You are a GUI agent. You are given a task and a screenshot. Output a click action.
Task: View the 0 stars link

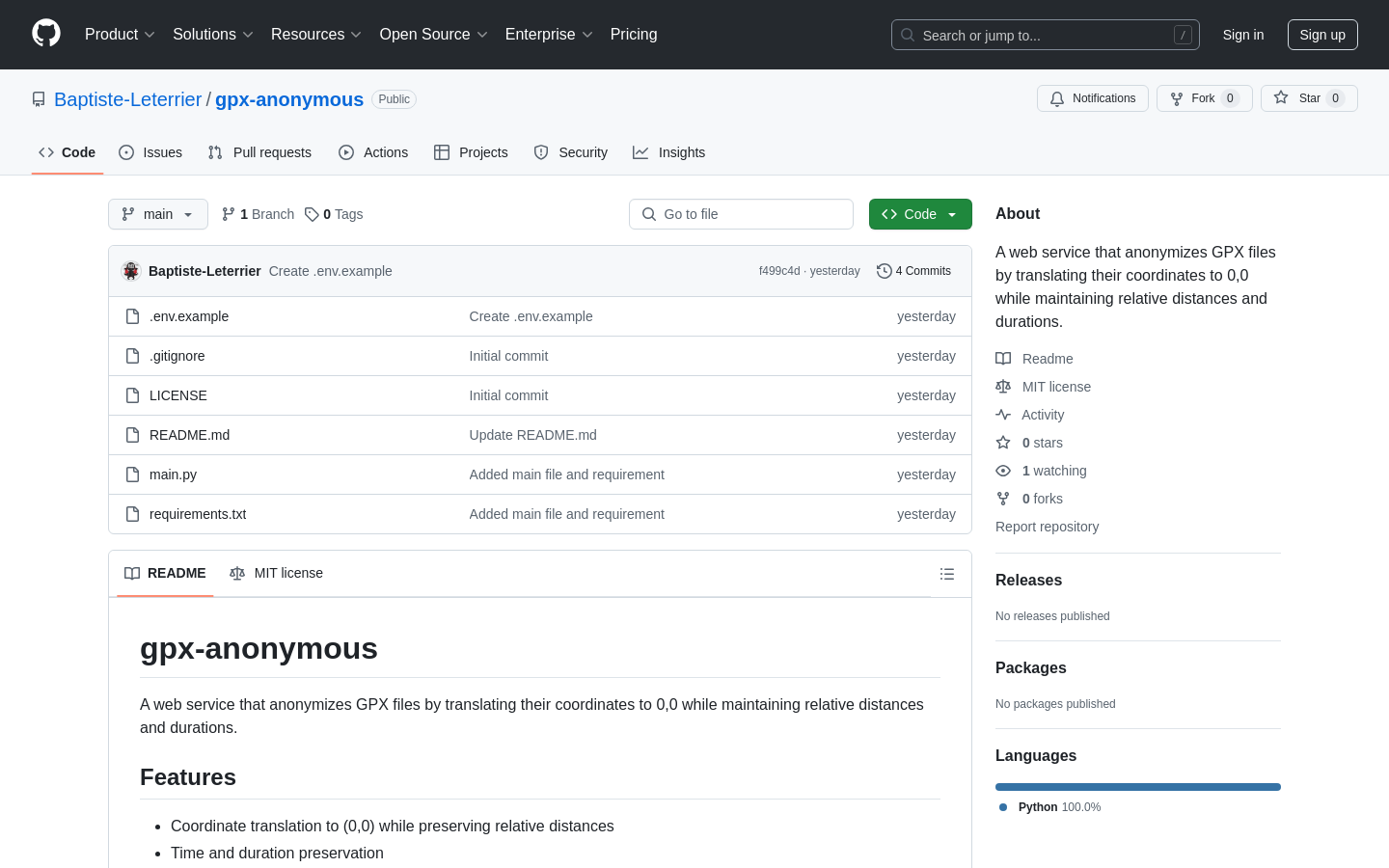[x=1029, y=443]
